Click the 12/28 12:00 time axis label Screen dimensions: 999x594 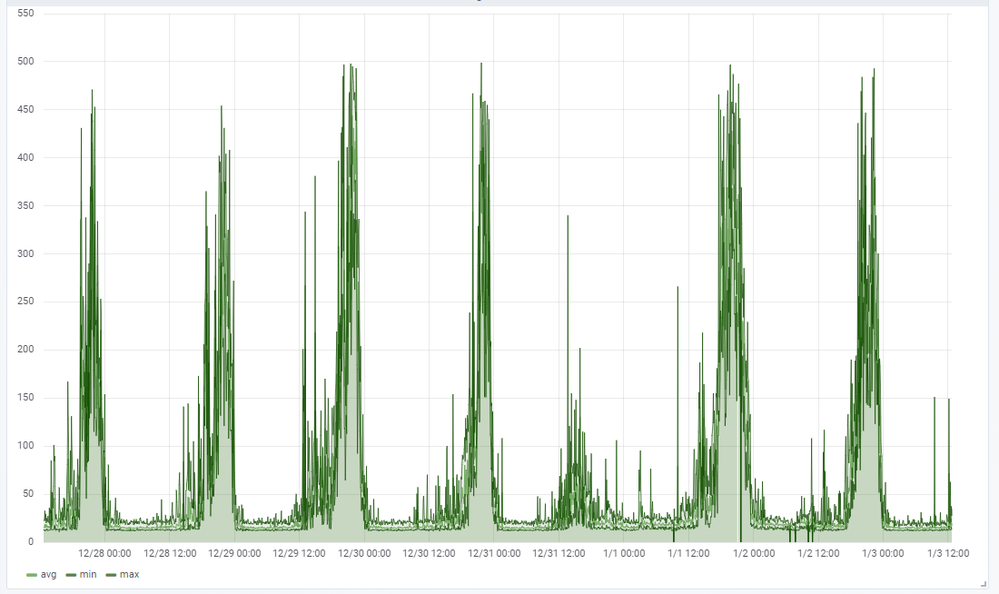[x=169, y=553]
